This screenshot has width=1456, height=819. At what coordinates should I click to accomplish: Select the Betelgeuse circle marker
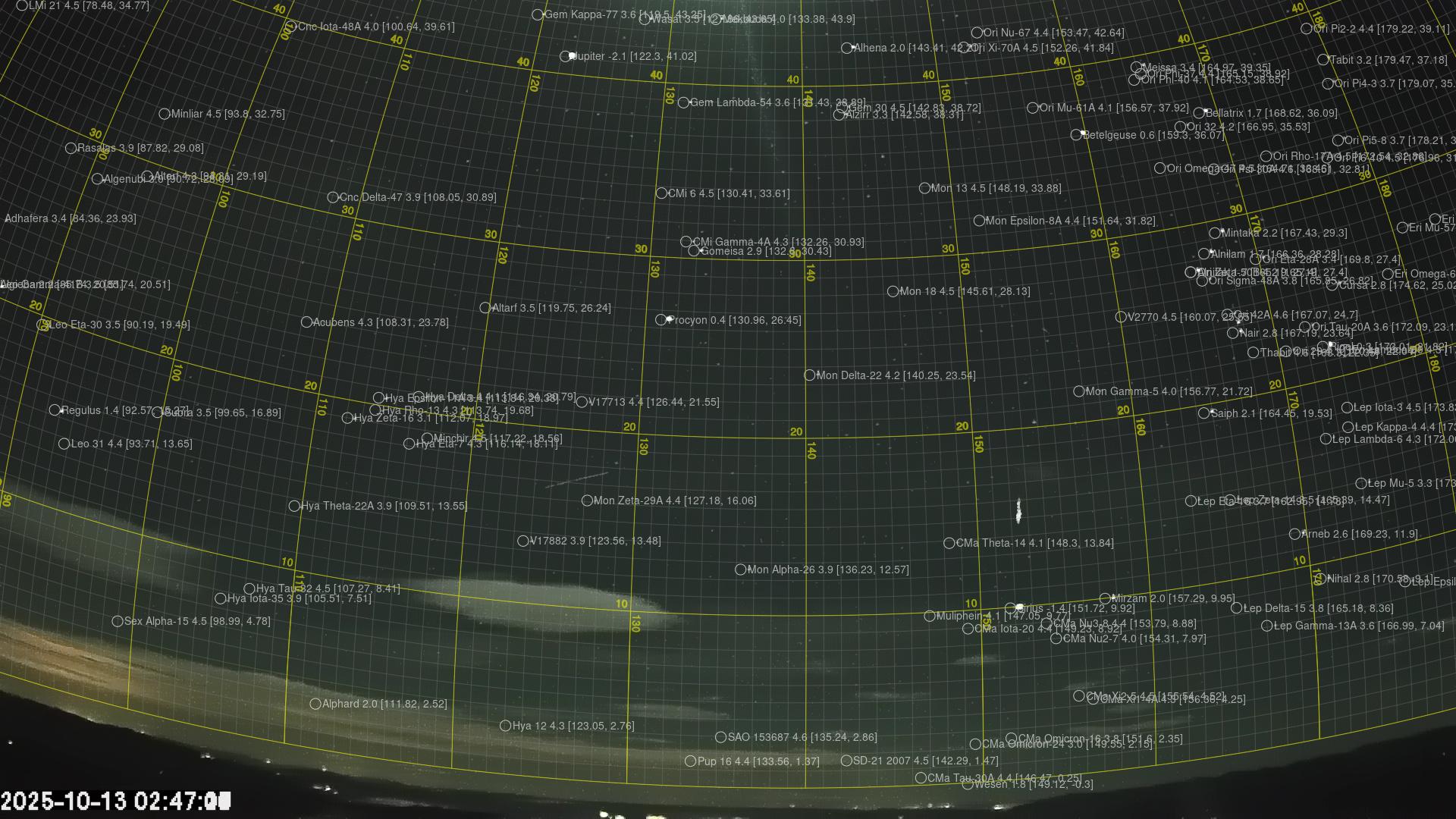[1076, 135]
